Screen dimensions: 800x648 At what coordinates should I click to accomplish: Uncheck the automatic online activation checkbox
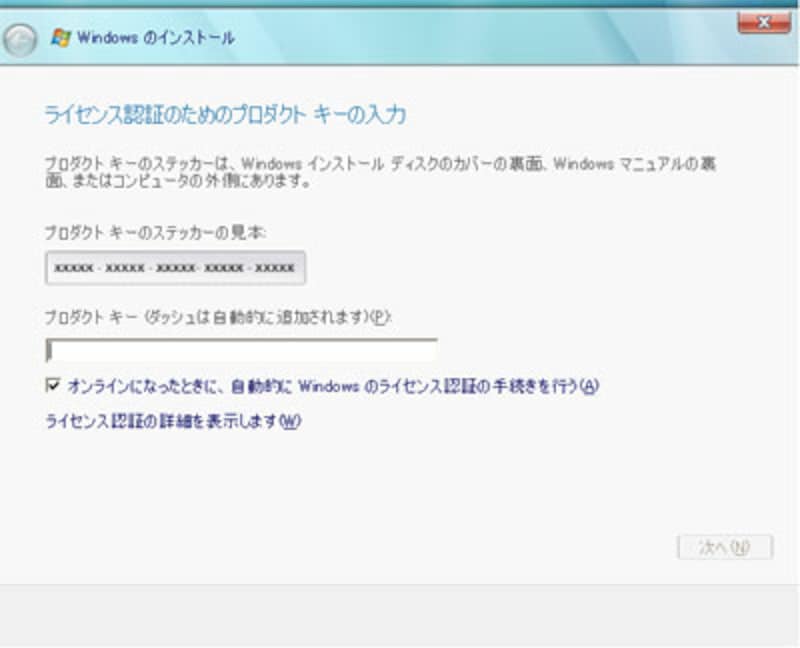point(53,385)
